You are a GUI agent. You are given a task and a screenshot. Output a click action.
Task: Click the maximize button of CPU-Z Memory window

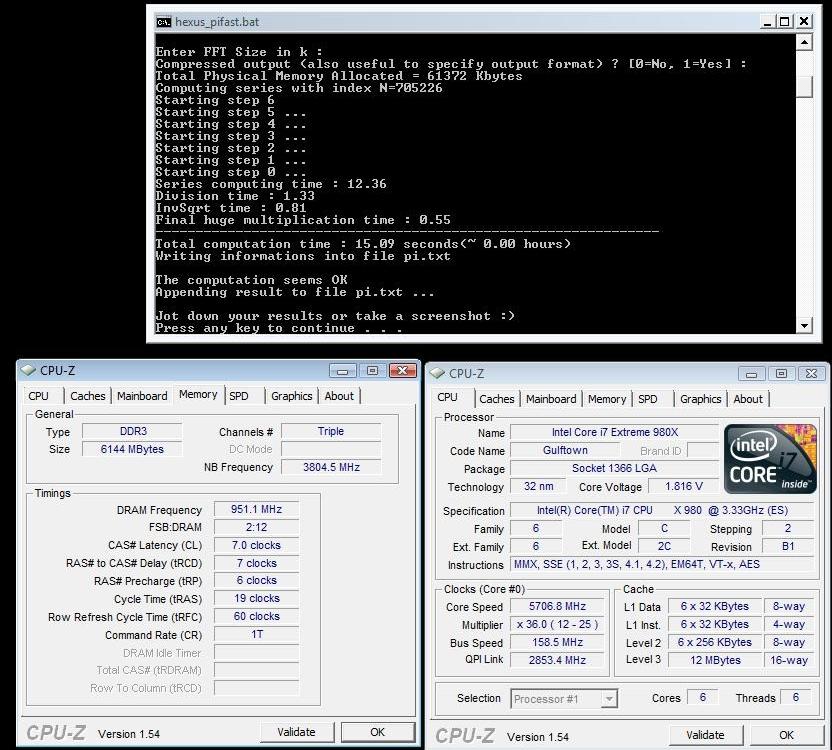372,370
